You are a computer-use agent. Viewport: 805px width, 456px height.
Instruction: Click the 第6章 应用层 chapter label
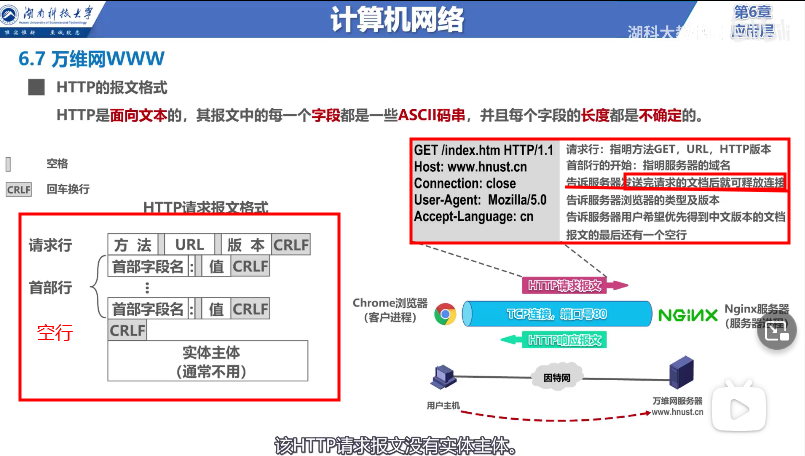753,21
